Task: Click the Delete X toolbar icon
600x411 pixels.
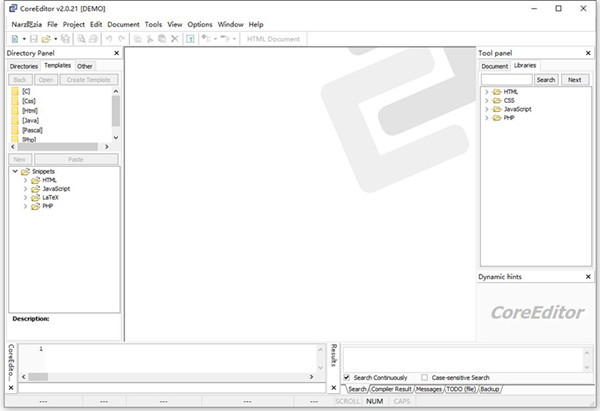Action: coord(174,39)
